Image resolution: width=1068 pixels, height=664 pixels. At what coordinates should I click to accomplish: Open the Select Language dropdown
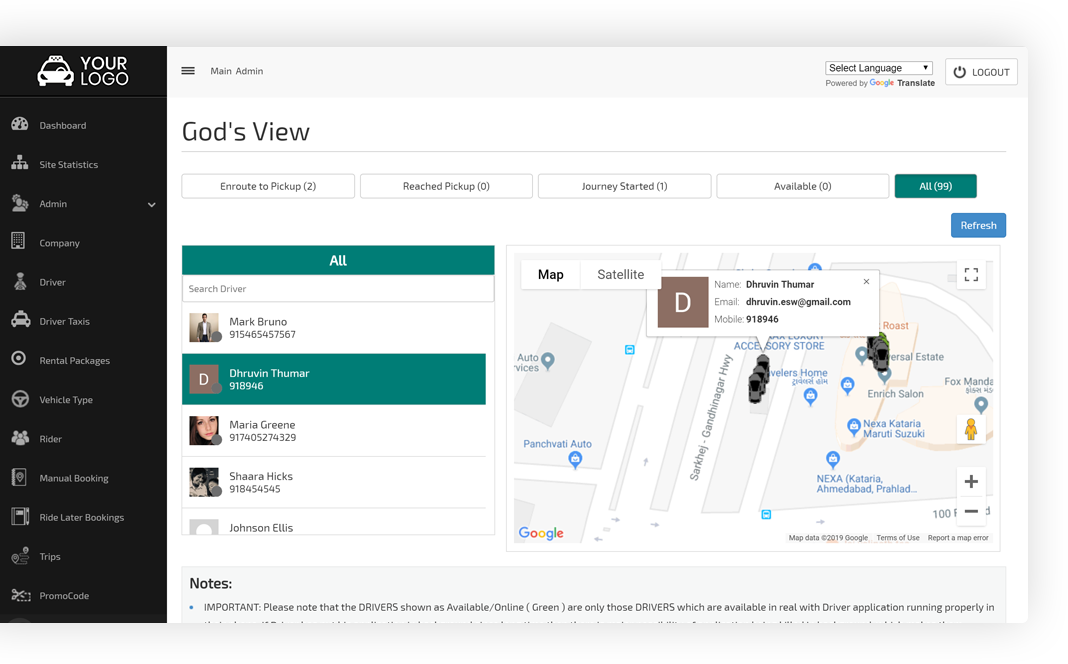tap(878, 67)
